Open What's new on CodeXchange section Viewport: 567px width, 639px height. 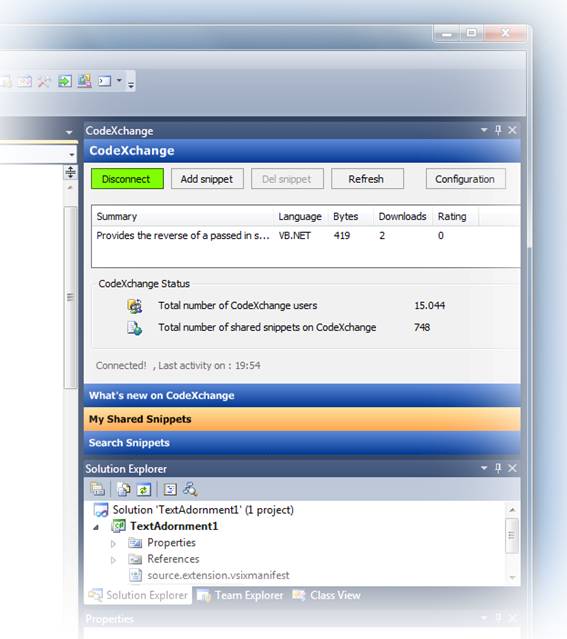(x=302, y=395)
